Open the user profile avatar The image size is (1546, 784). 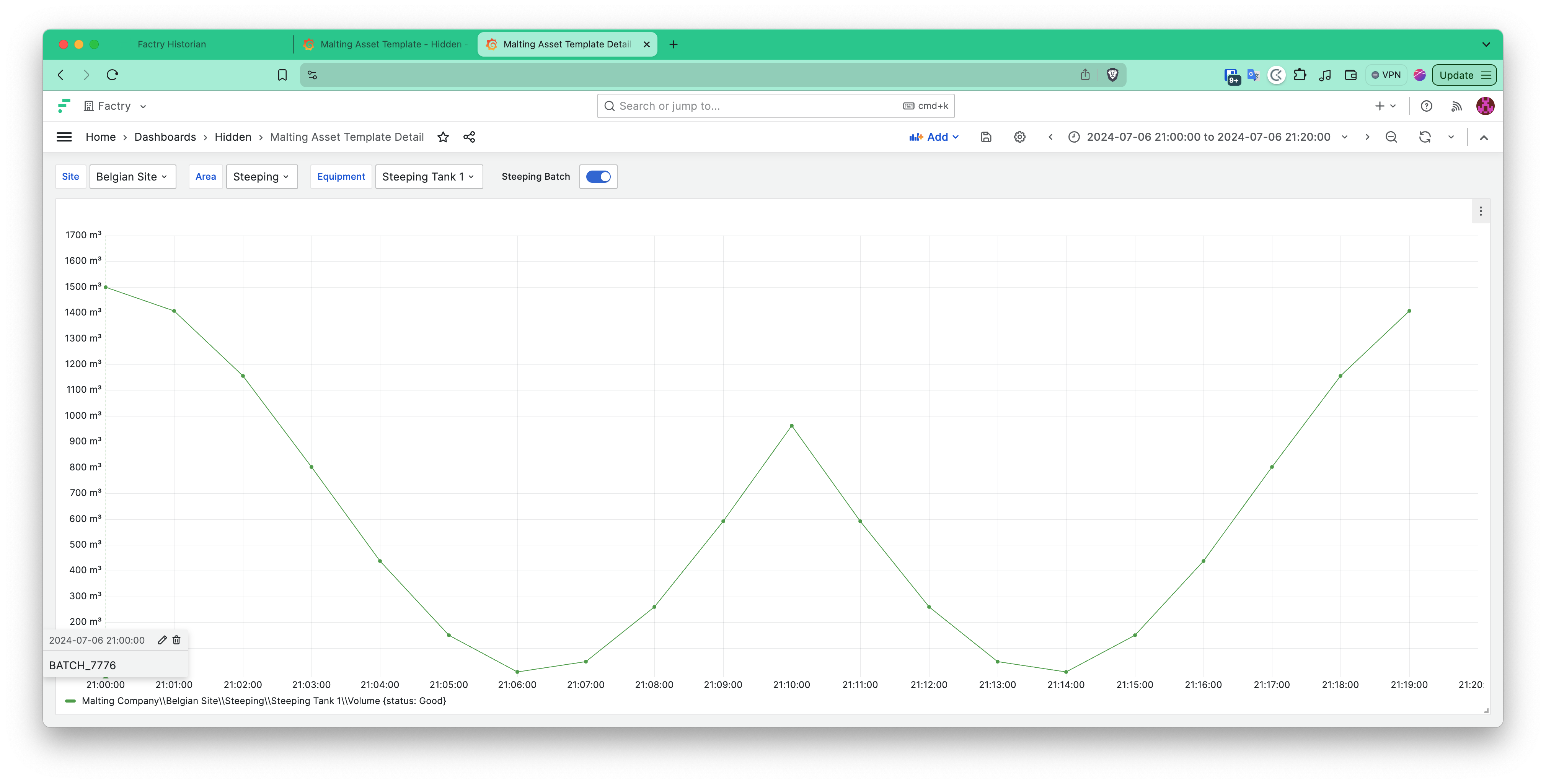tap(1485, 106)
